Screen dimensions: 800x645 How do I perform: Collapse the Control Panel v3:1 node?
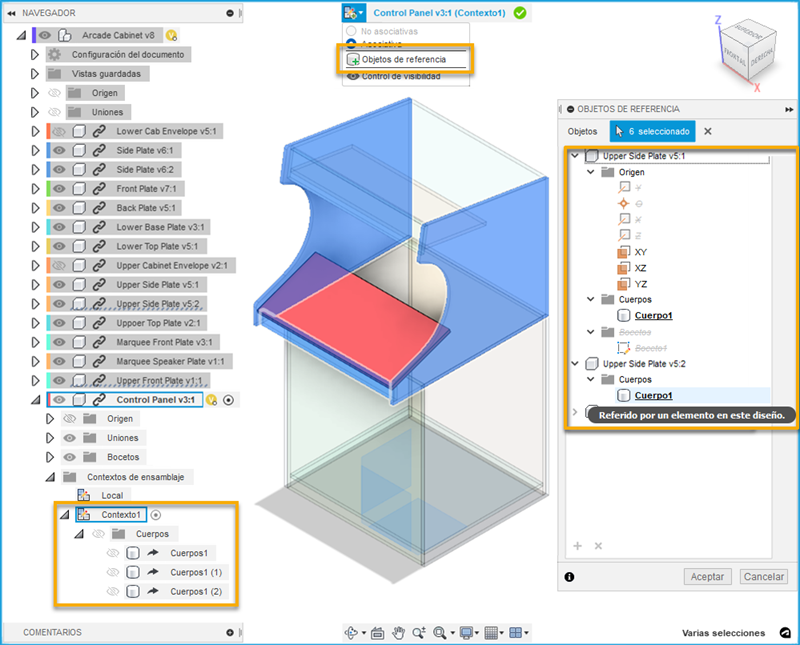[x=35, y=401]
